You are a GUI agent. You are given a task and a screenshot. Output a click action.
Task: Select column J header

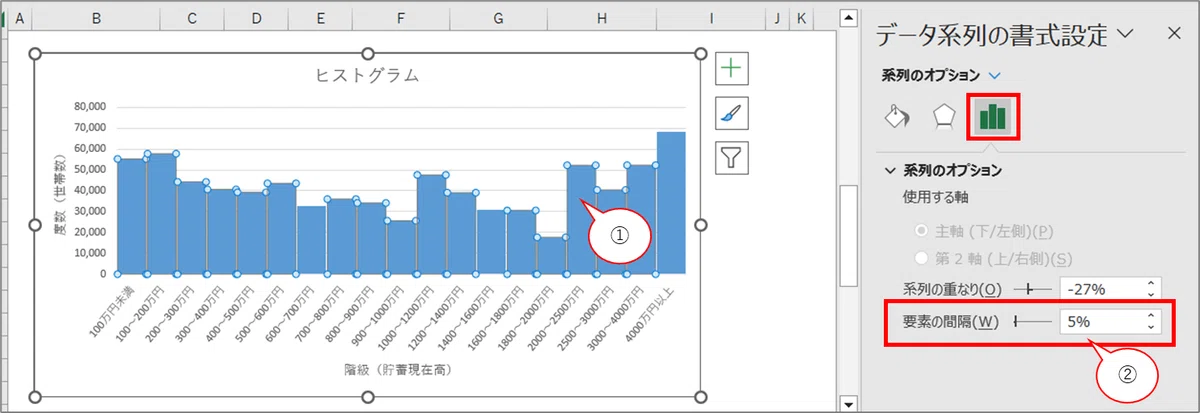click(x=777, y=18)
